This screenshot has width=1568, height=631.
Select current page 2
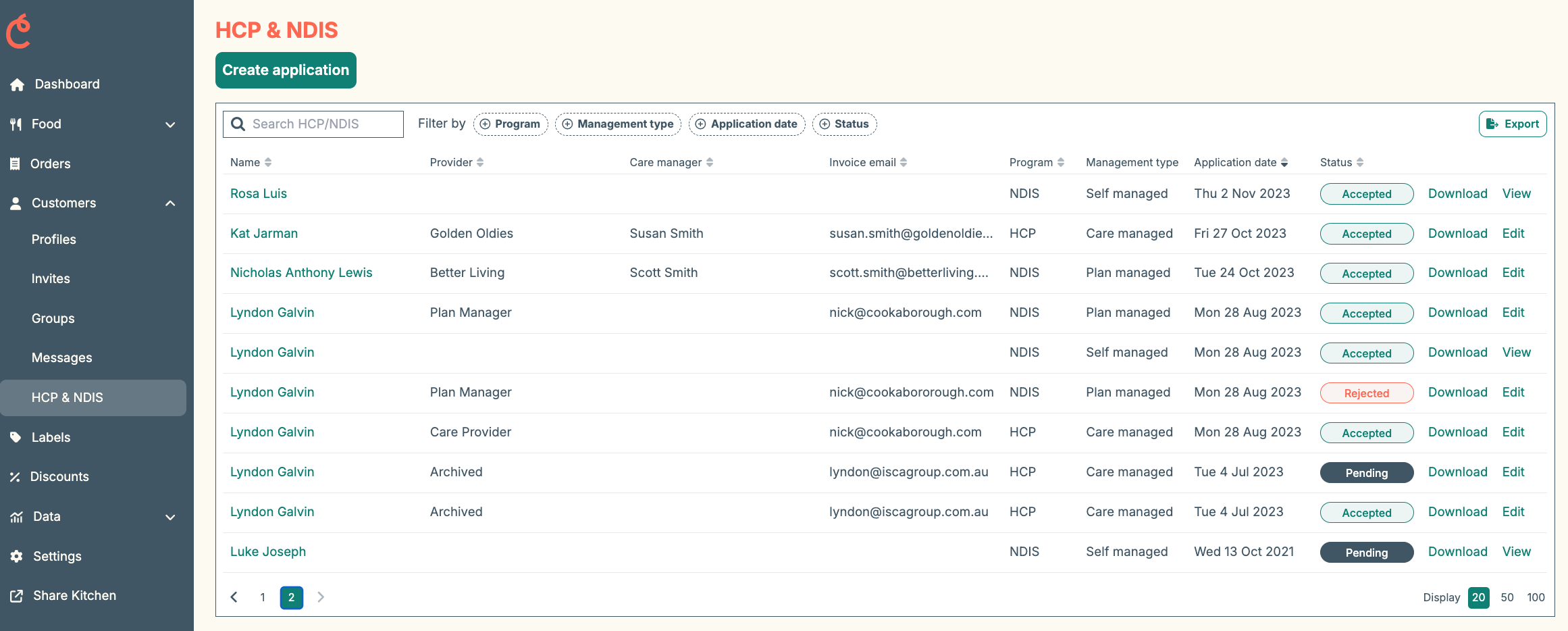(292, 597)
